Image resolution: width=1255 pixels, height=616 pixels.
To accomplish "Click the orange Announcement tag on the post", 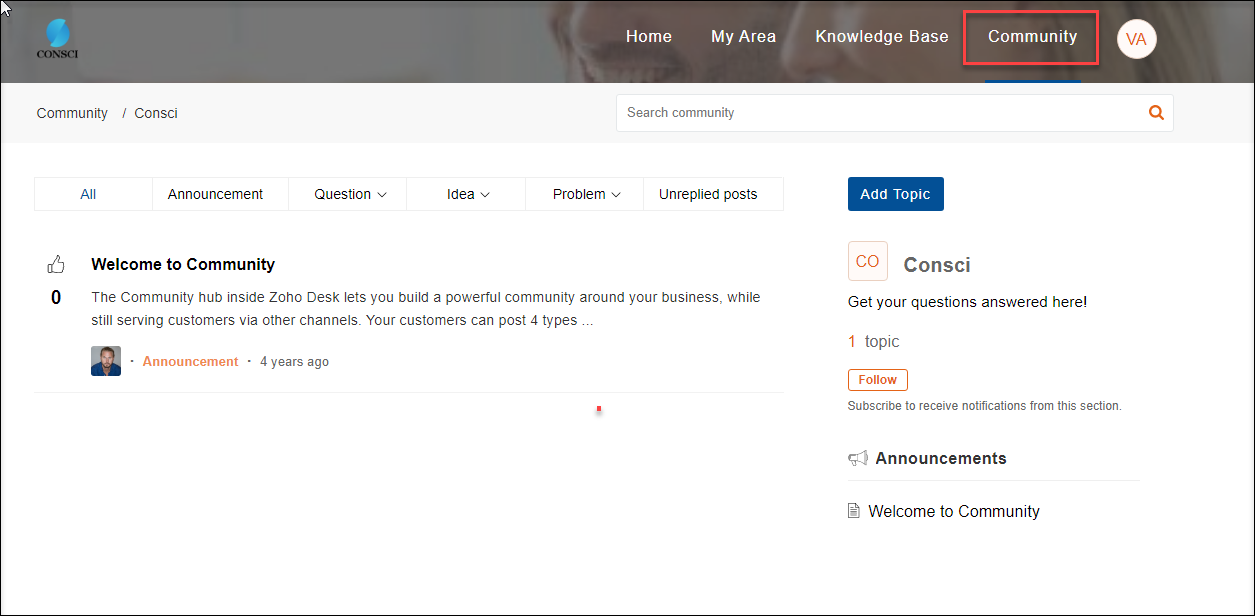I will 190,362.
